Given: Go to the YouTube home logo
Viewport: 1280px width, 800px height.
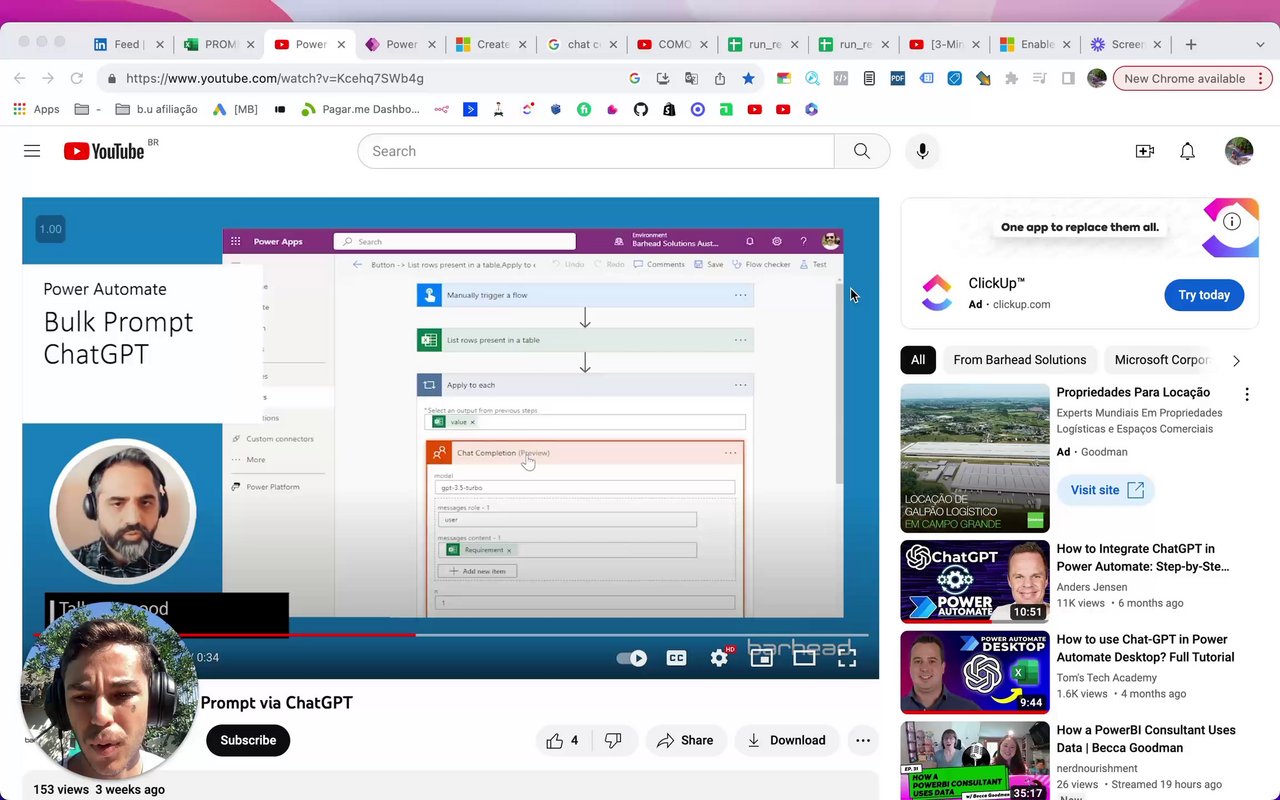Looking at the screenshot, I should (104, 151).
